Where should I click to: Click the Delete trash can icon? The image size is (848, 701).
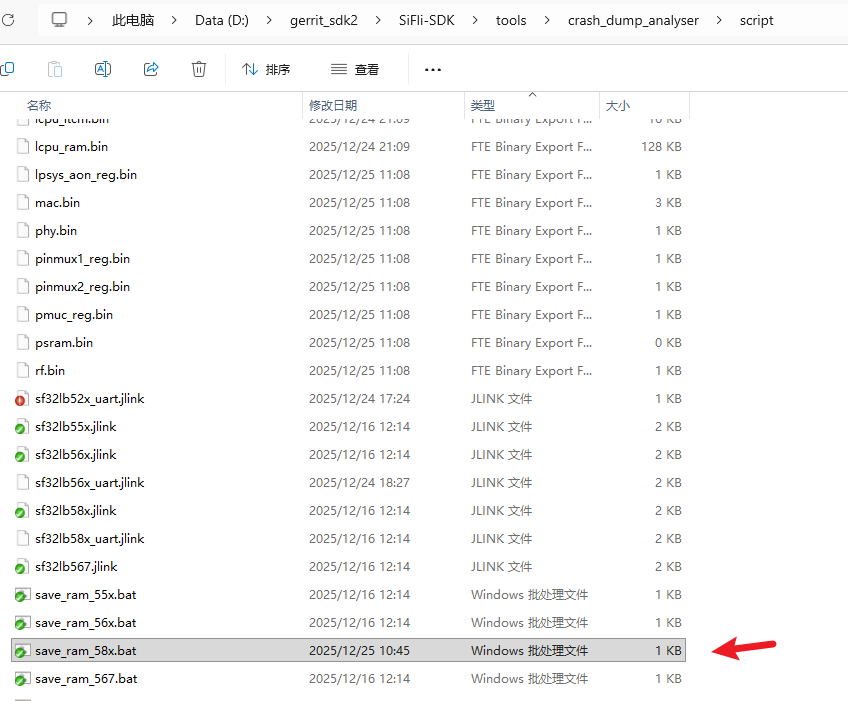click(199, 69)
